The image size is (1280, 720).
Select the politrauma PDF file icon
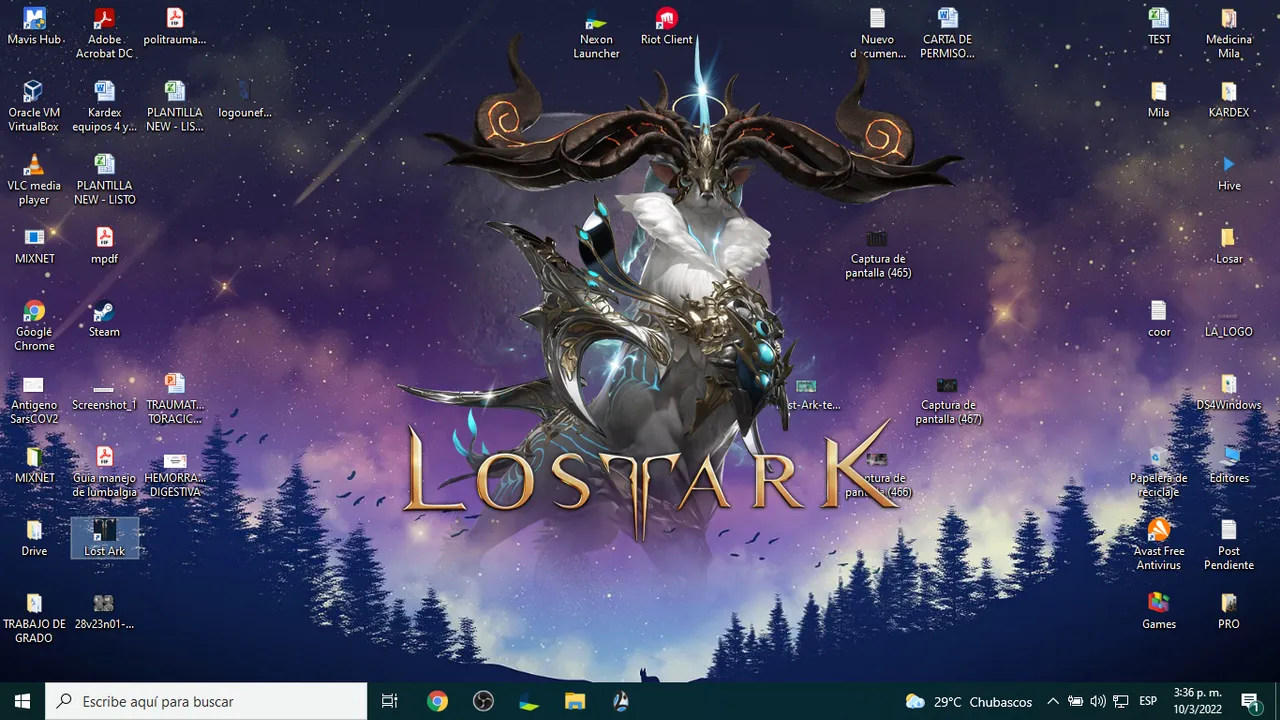tap(174, 27)
